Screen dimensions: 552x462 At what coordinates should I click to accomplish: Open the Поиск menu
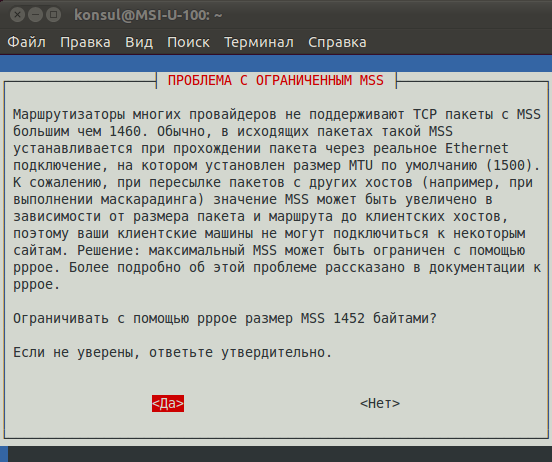188,42
